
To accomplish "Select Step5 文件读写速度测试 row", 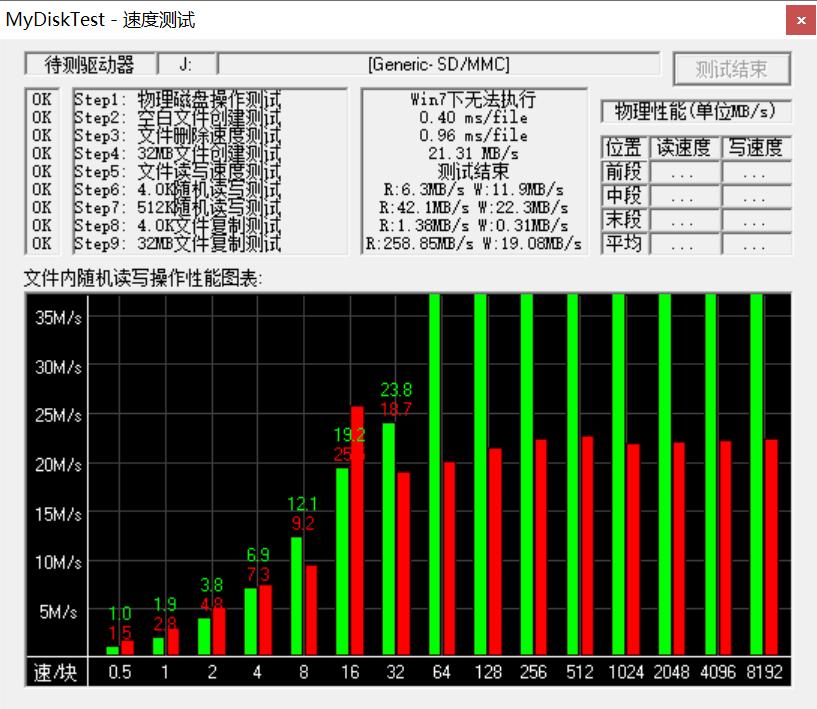I will [x=177, y=171].
